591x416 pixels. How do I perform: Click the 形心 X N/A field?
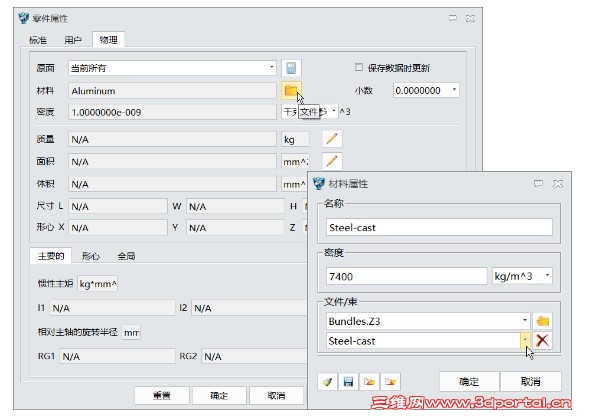(118, 228)
